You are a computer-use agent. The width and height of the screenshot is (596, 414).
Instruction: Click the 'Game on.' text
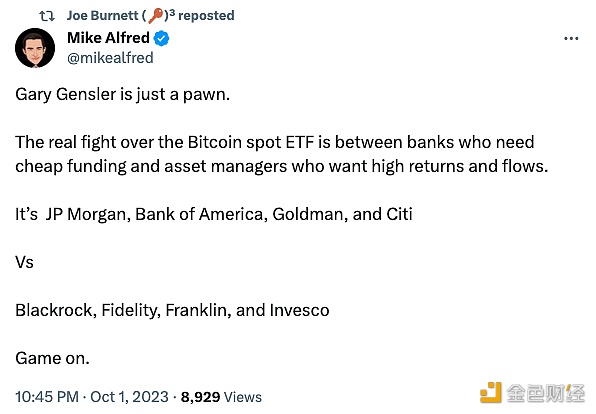pos(52,358)
